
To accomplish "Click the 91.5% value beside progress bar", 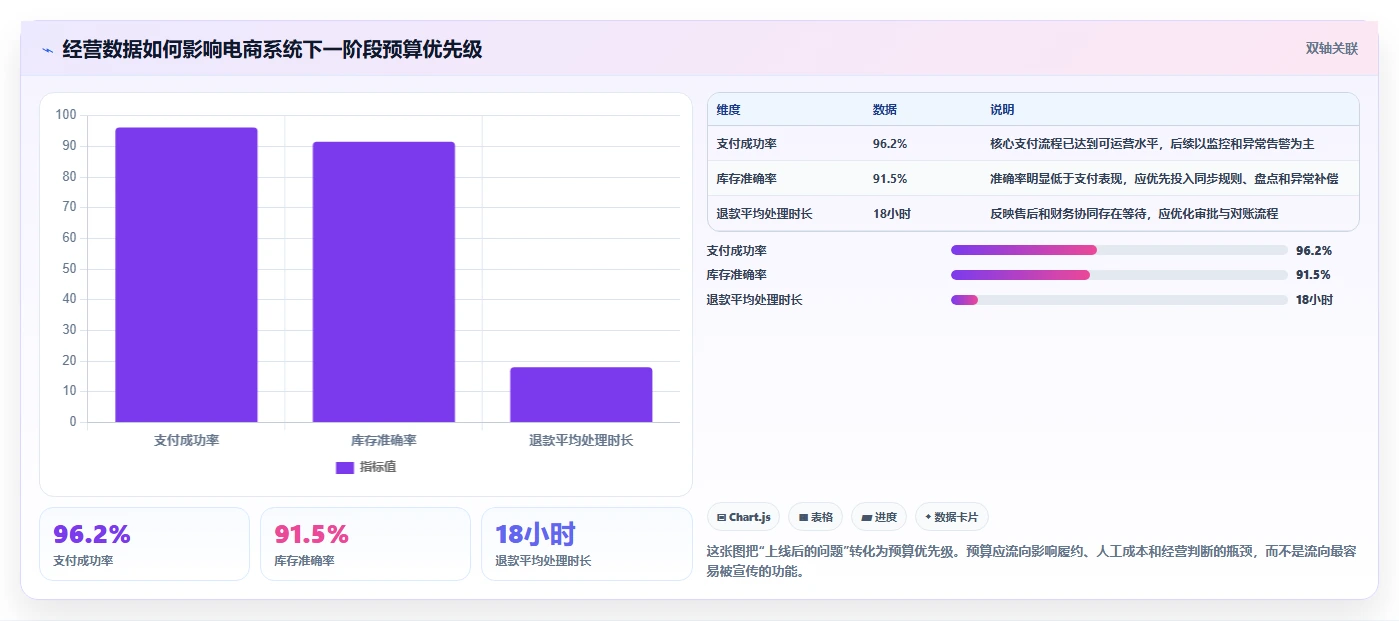I will pos(1313,274).
